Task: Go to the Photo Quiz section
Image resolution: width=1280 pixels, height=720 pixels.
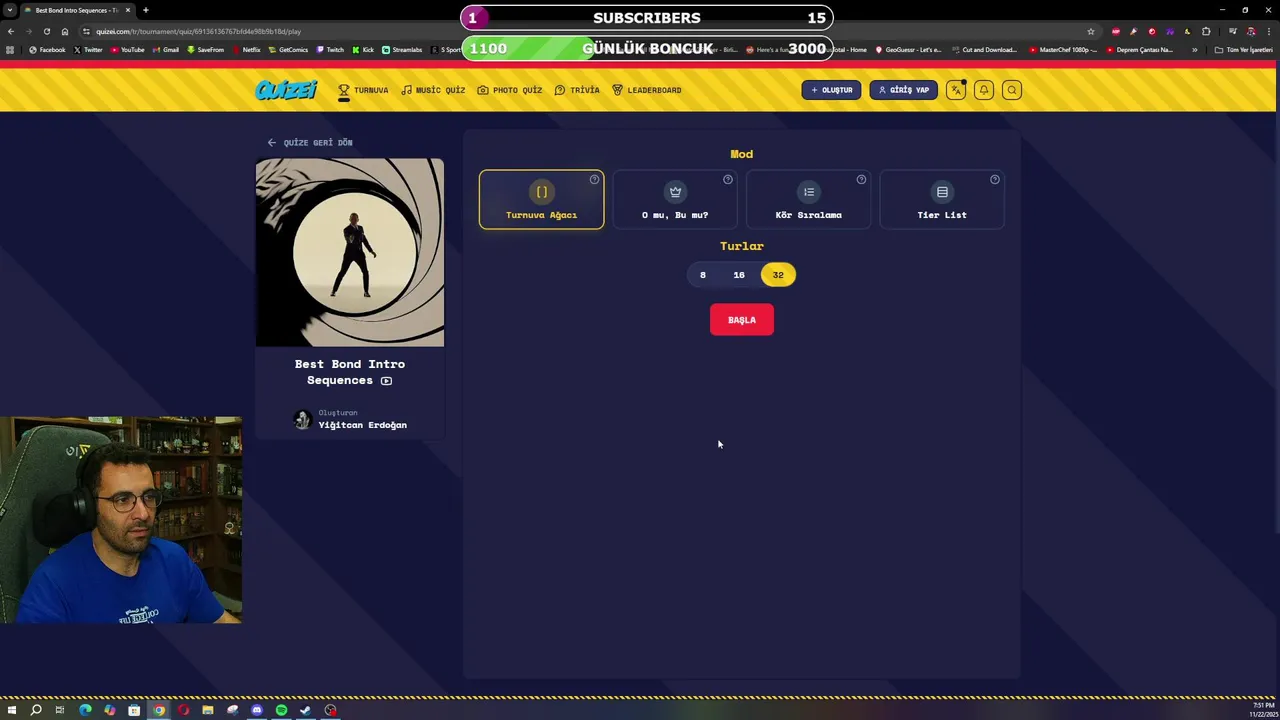Action: [510, 90]
